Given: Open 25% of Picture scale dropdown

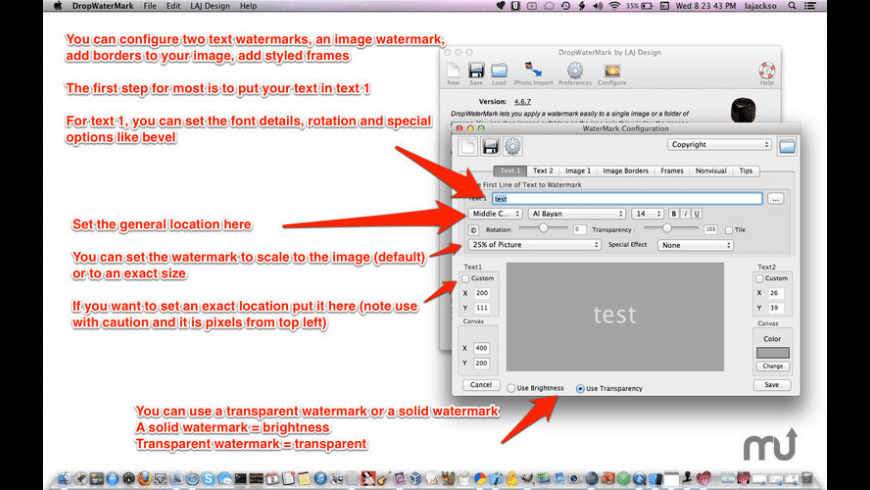Looking at the screenshot, I should click(534, 245).
